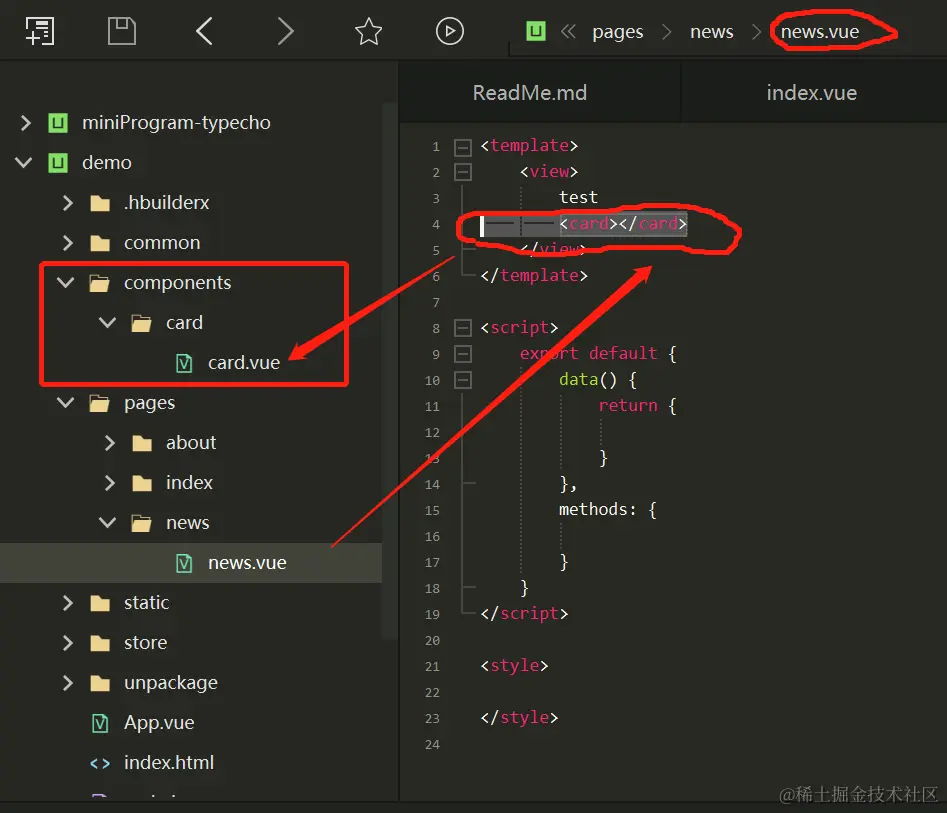The height and width of the screenshot is (813, 947).
Task: Click the index.html code file icon
Action: click(x=100, y=763)
